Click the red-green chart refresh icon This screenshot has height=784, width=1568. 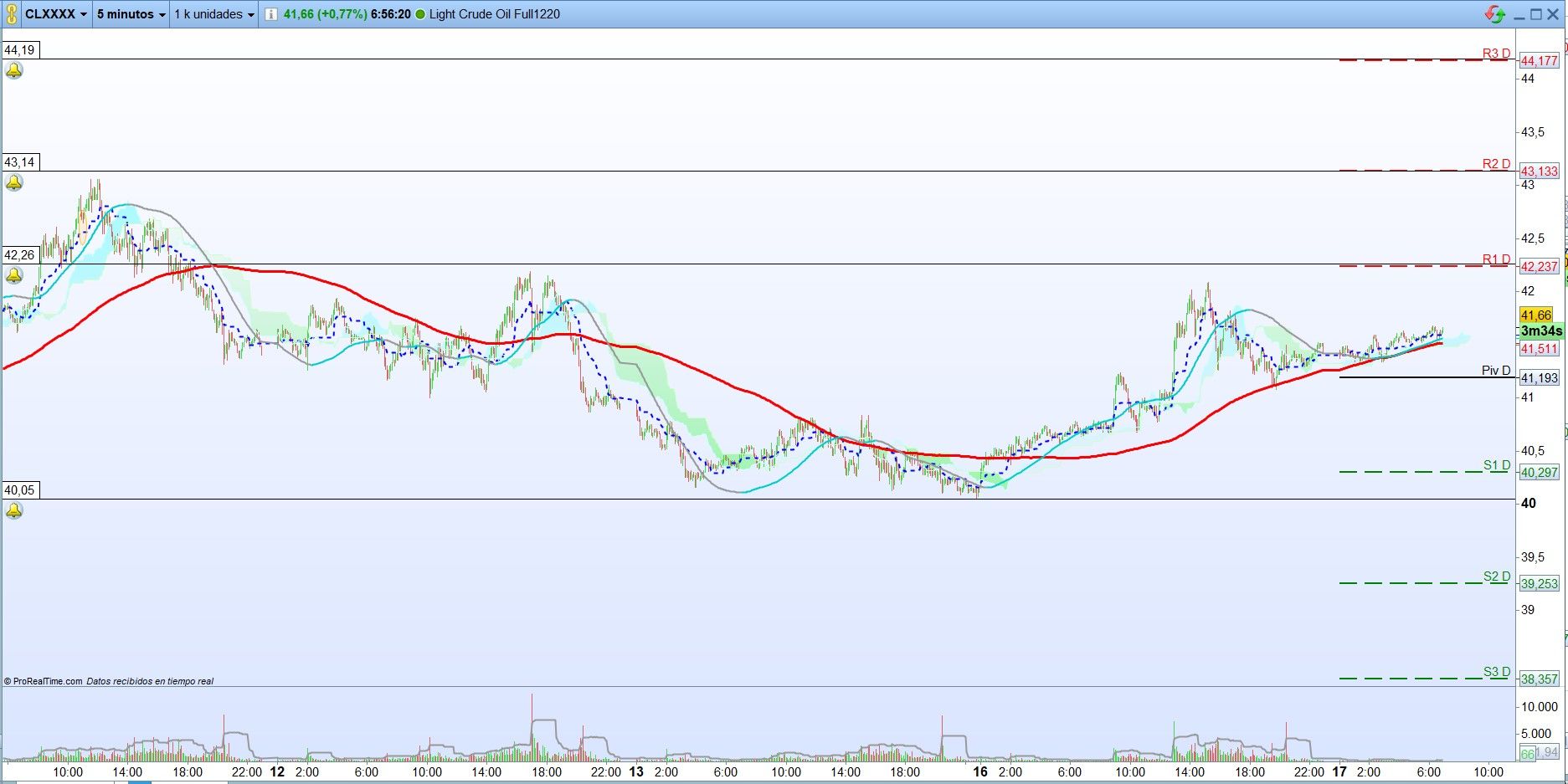pyautogui.click(x=1494, y=14)
